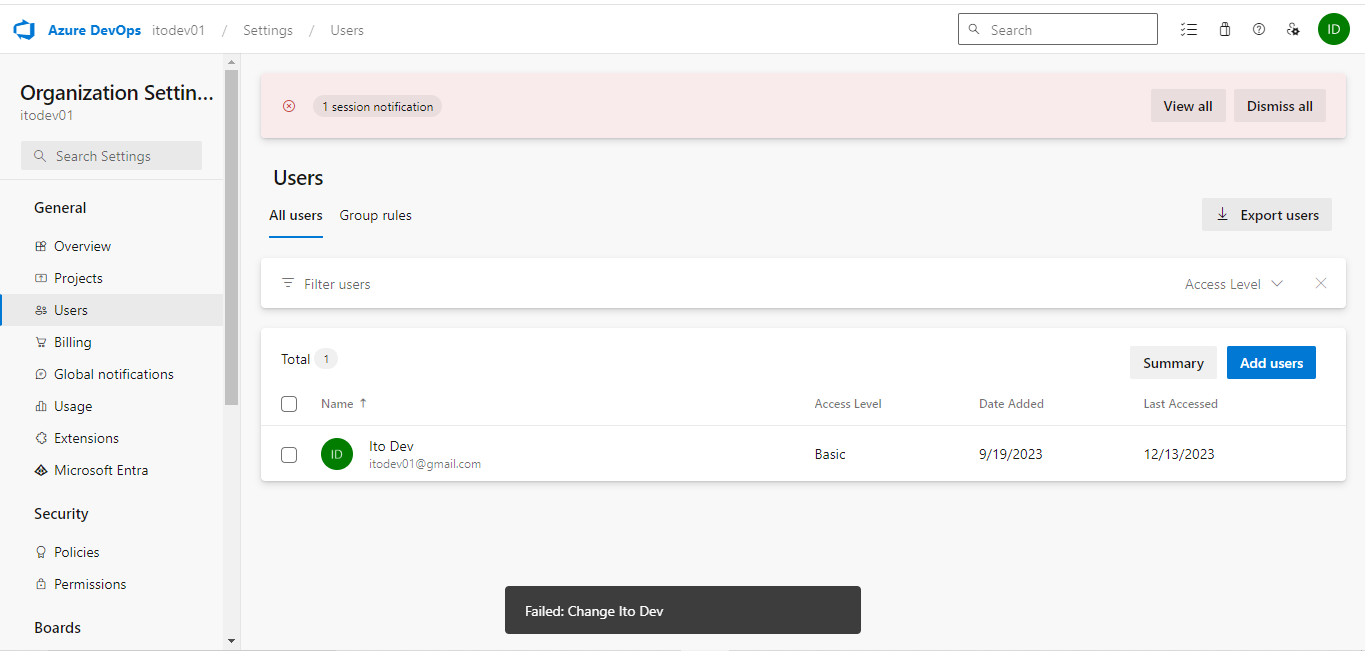
Task: Click the View all notifications button
Action: tap(1188, 106)
